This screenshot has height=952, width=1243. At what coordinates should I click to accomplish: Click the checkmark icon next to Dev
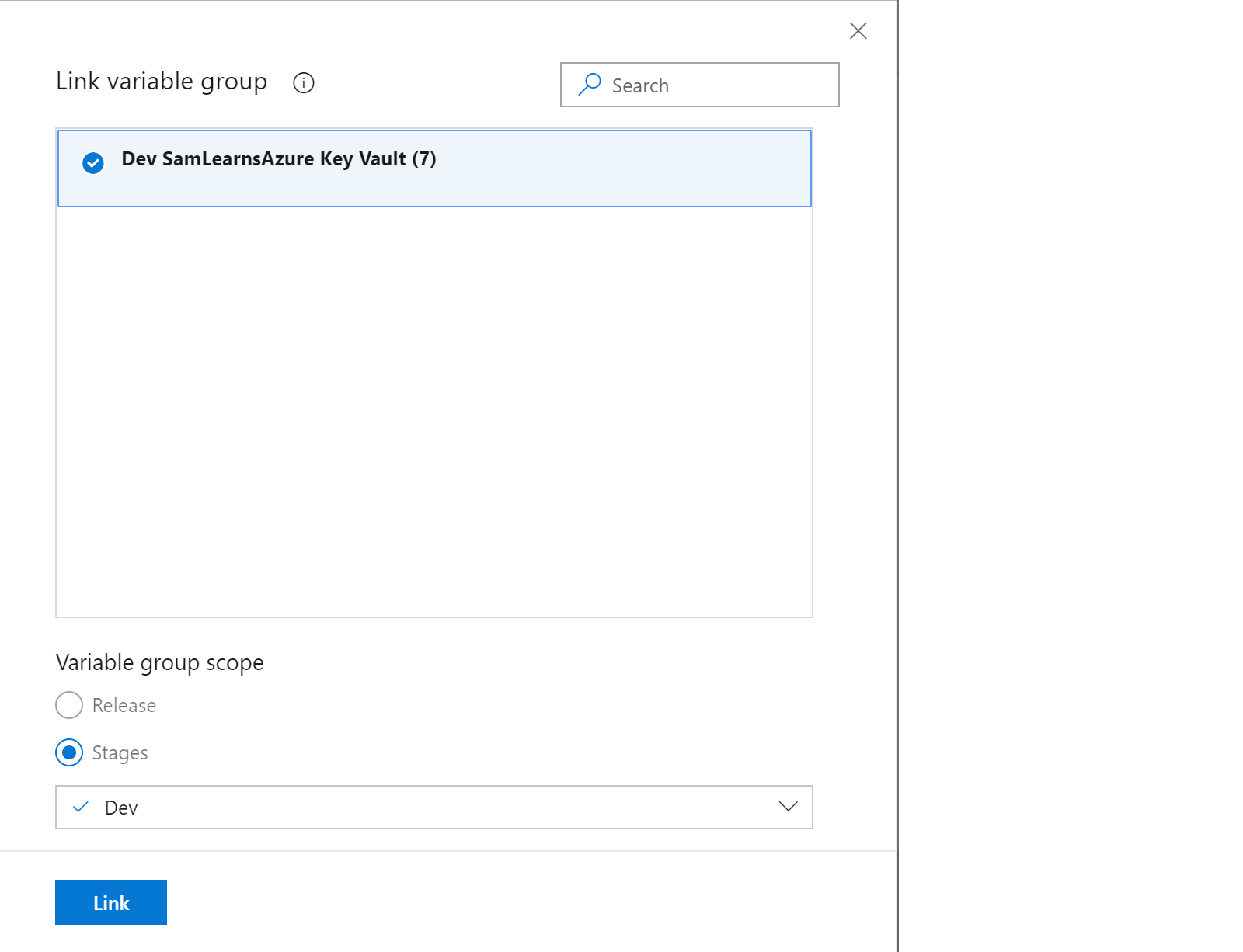[80, 808]
